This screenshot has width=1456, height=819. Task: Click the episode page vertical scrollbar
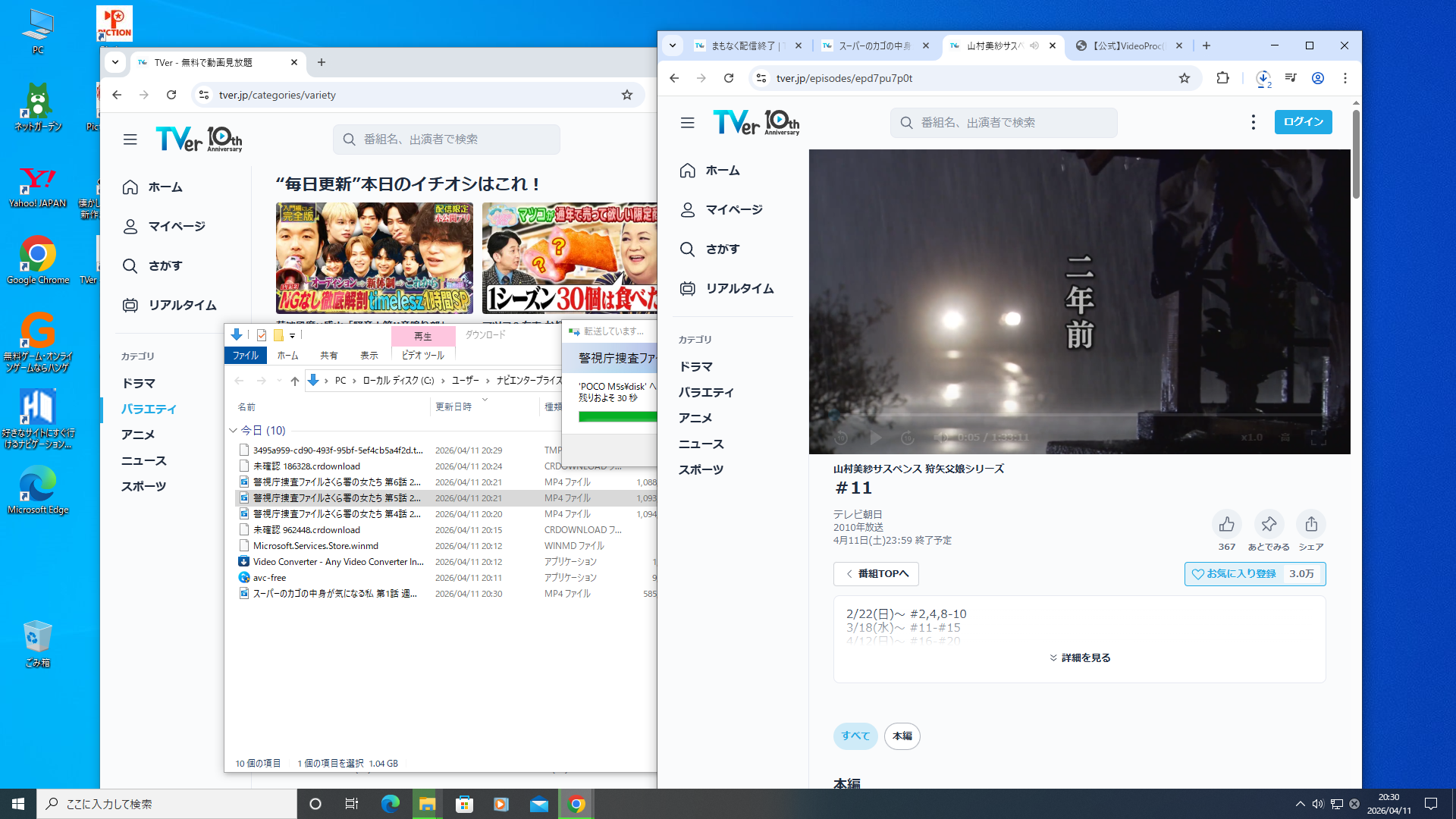(x=1356, y=156)
